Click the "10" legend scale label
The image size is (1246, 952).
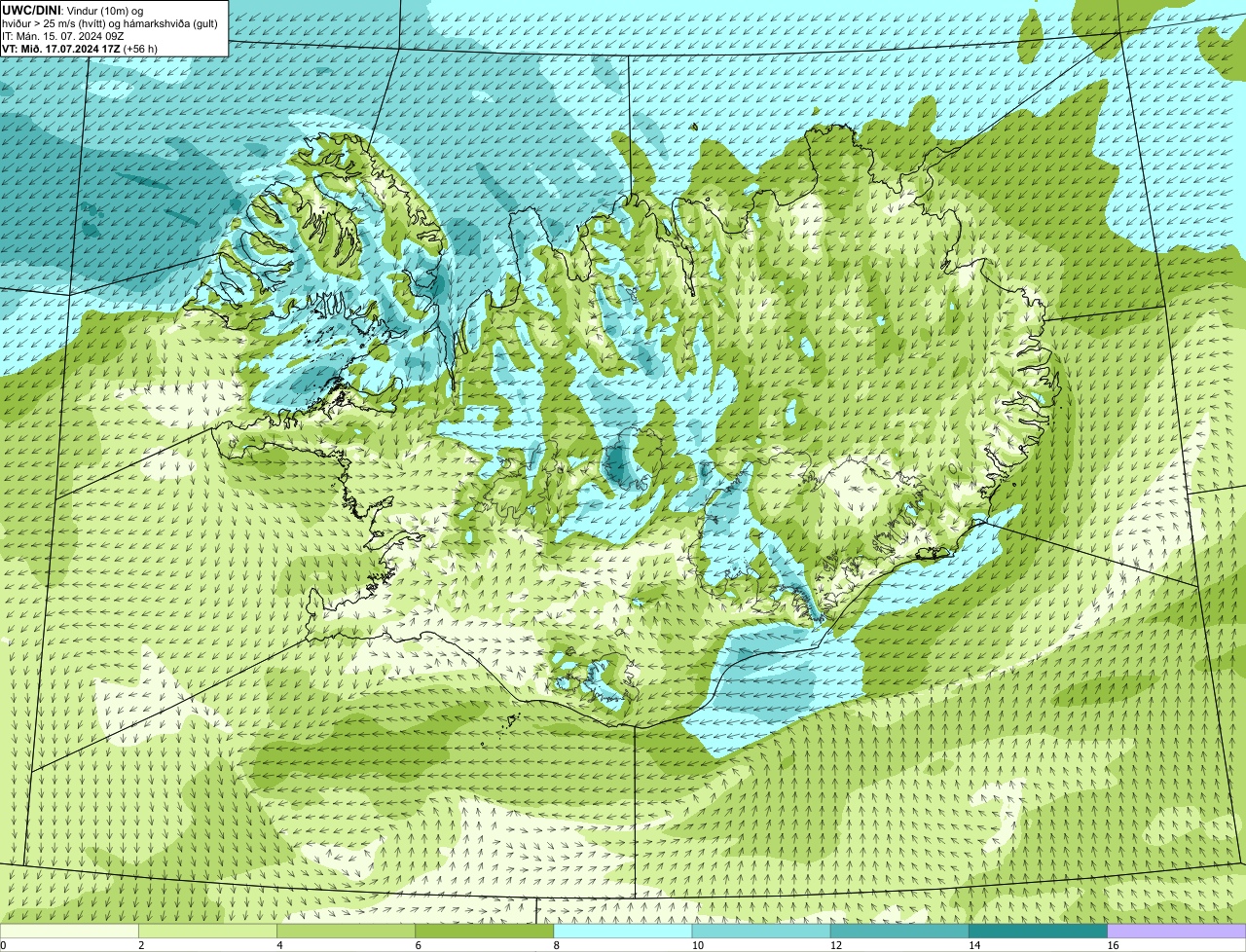[697, 945]
